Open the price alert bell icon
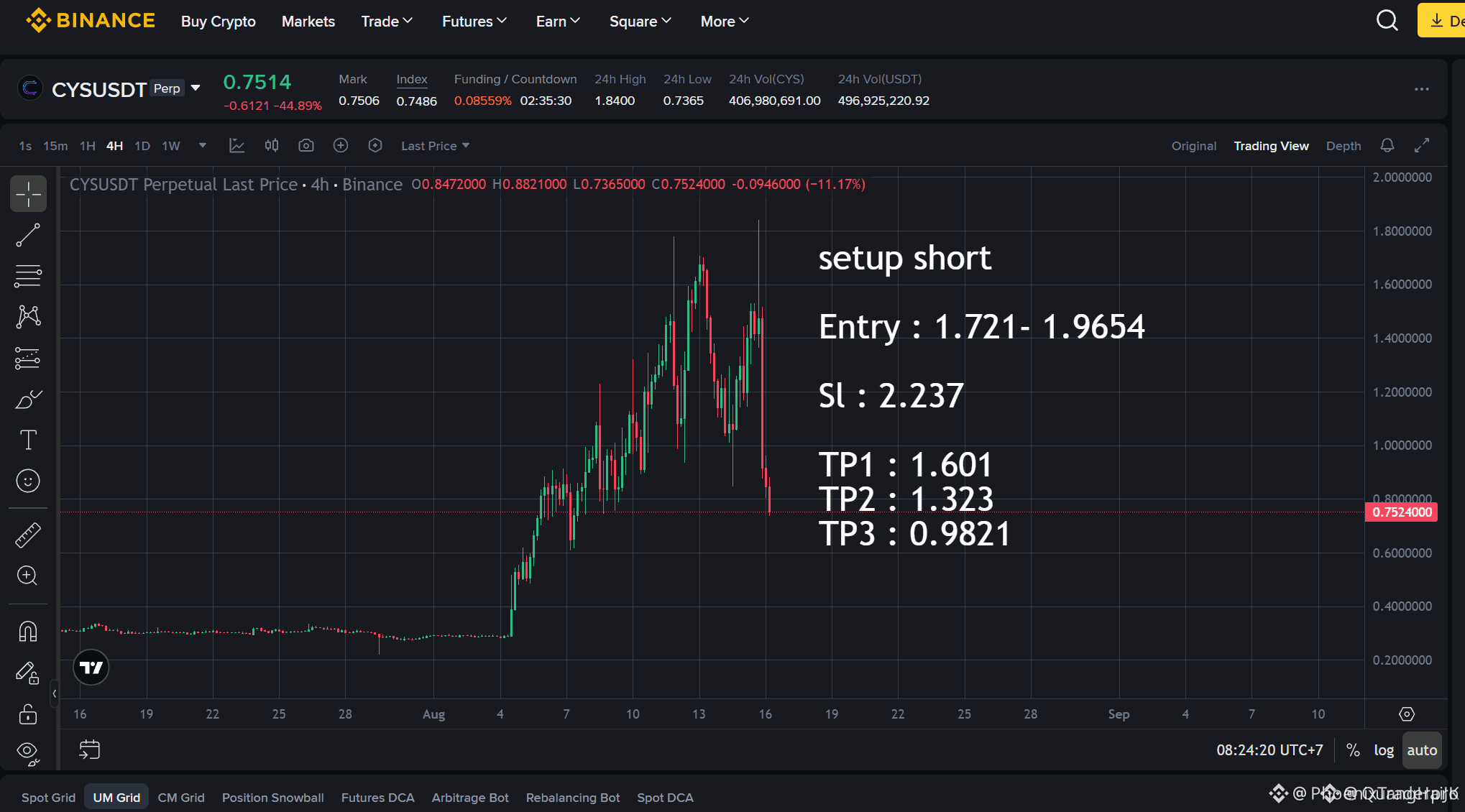This screenshot has height=812, width=1465. pos(1387,146)
